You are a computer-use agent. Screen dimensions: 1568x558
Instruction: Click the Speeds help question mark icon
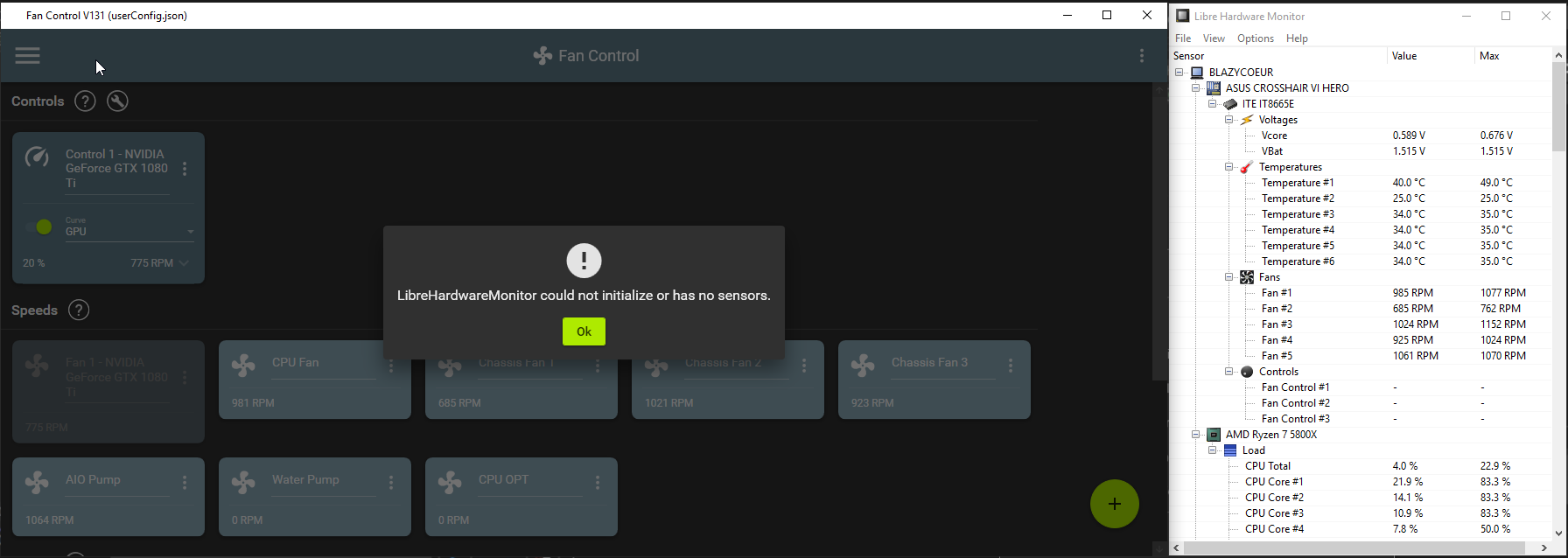pyautogui.click(x=79, y=310)
